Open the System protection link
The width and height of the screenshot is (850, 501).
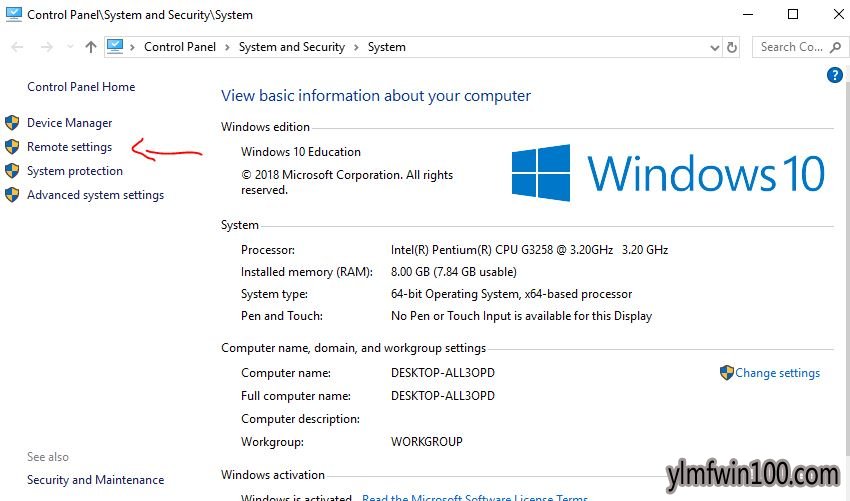(75, 171)
